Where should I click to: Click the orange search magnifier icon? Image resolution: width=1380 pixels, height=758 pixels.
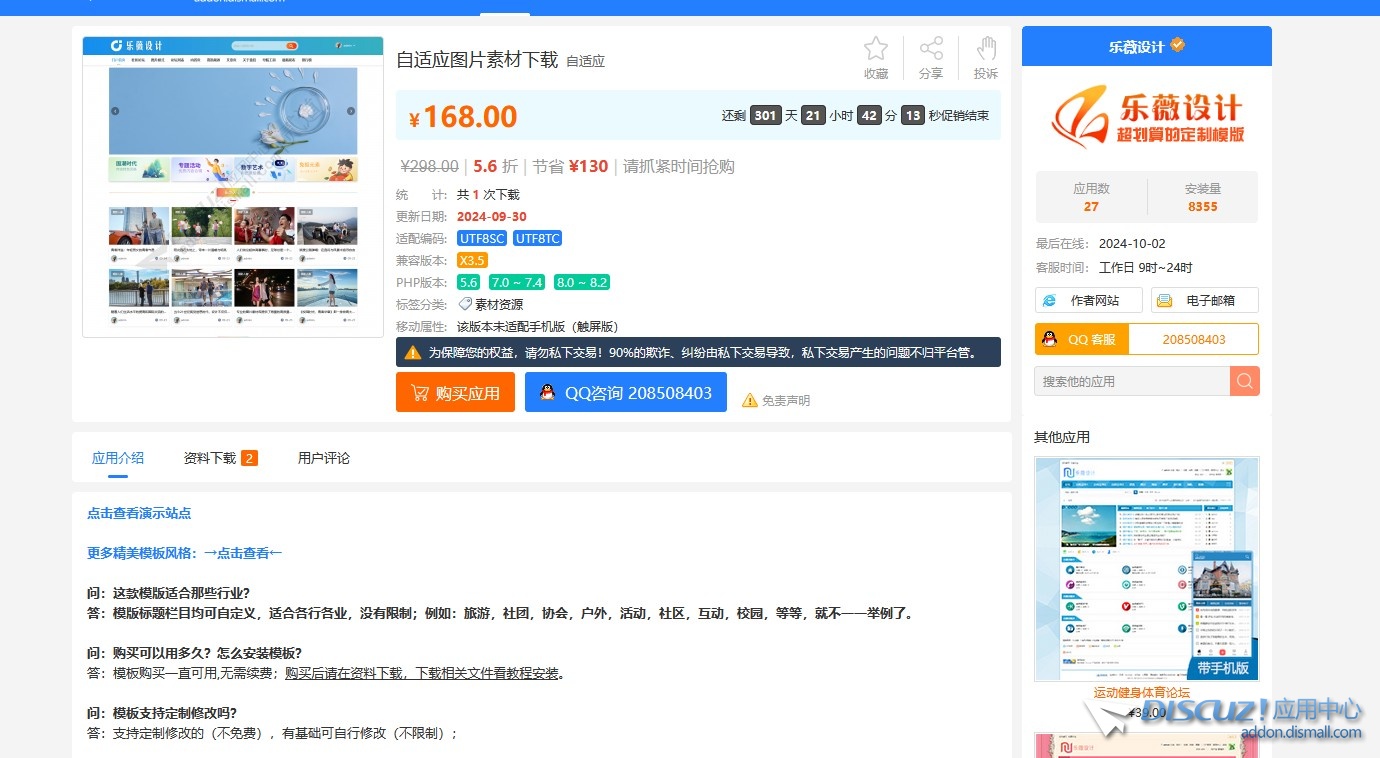pos(1244,381)
